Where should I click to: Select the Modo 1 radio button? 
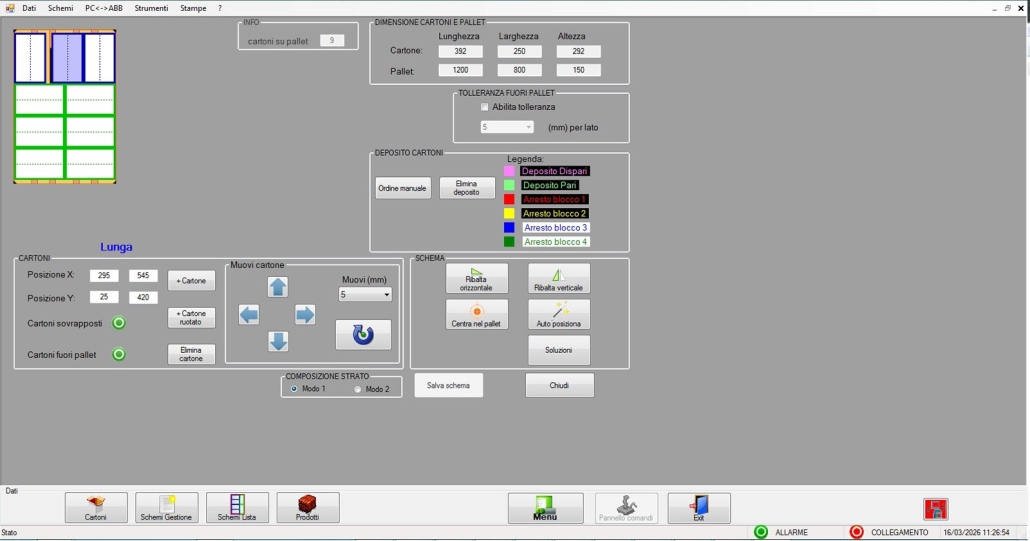(x=294, y=389)
